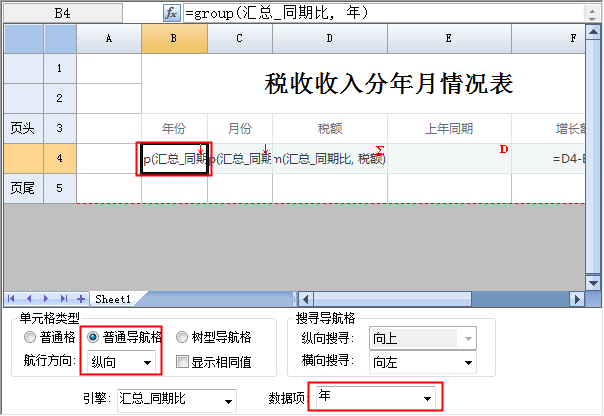Viewport: 604px width, 416px height.
Task: Go to previous sheet arrow
Action: click(x=30, y=299)
